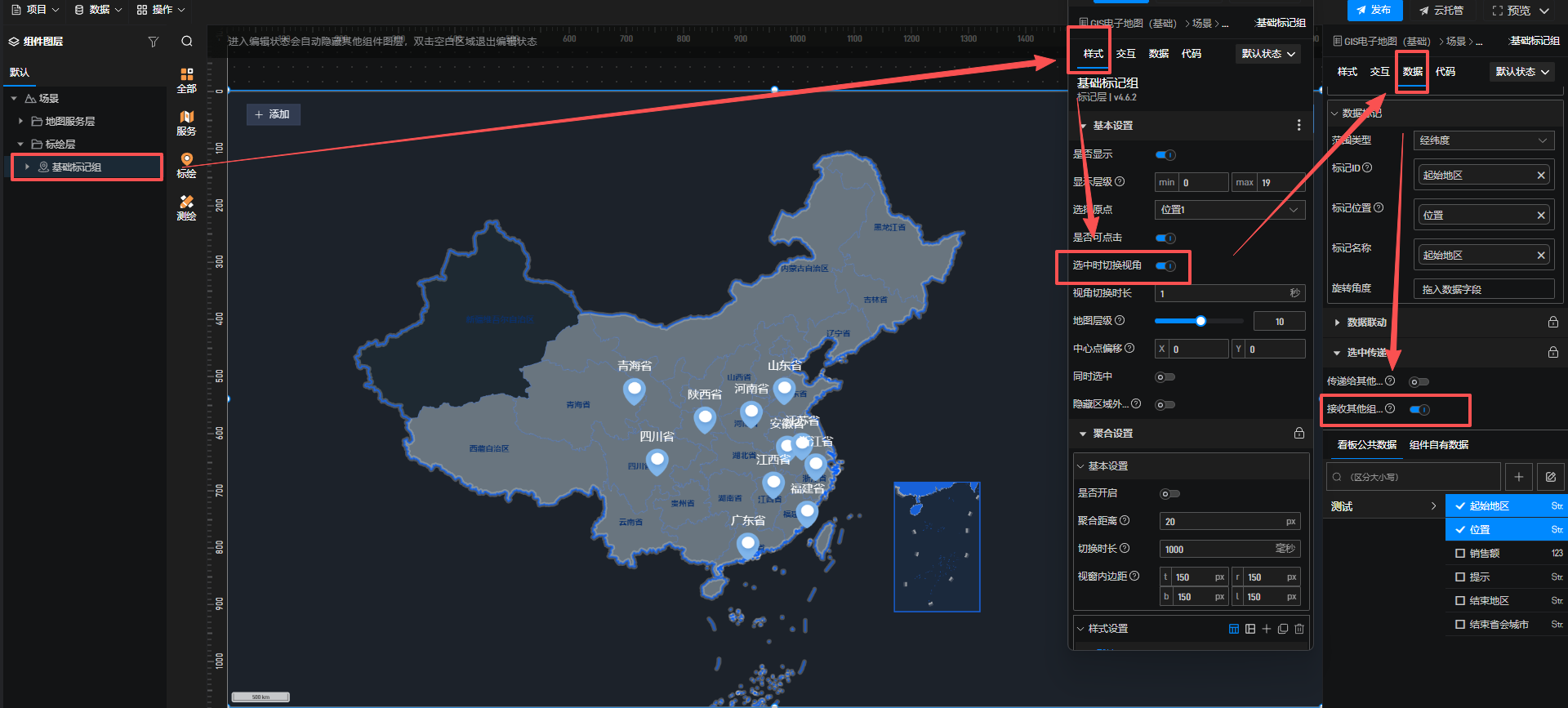The height and width of the screenshot is (708, 1568).
Task: Select the 服务 category icon
Action: pos(187,122)
